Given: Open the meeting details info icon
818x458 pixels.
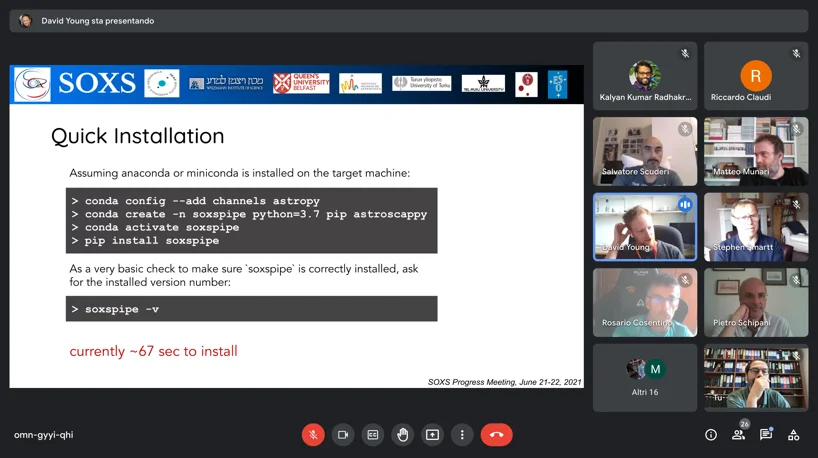Looking at the screenshot, I should pyautogui.click(x=711, y=435).
